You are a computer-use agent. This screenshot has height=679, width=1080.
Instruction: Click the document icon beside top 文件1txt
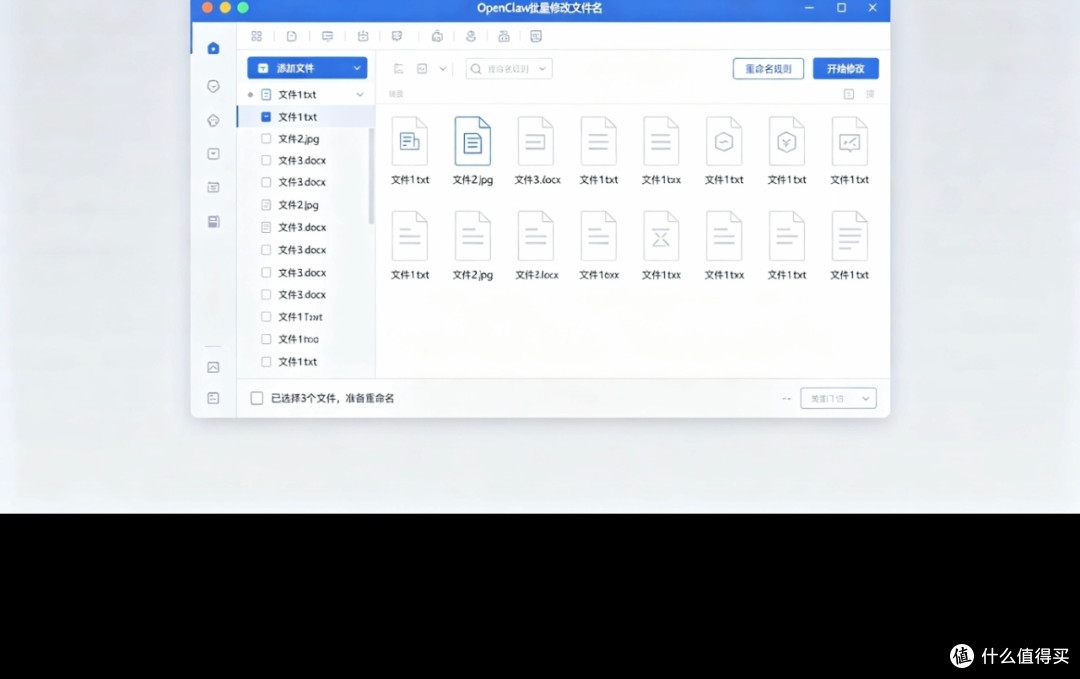(x=266, y=94)
